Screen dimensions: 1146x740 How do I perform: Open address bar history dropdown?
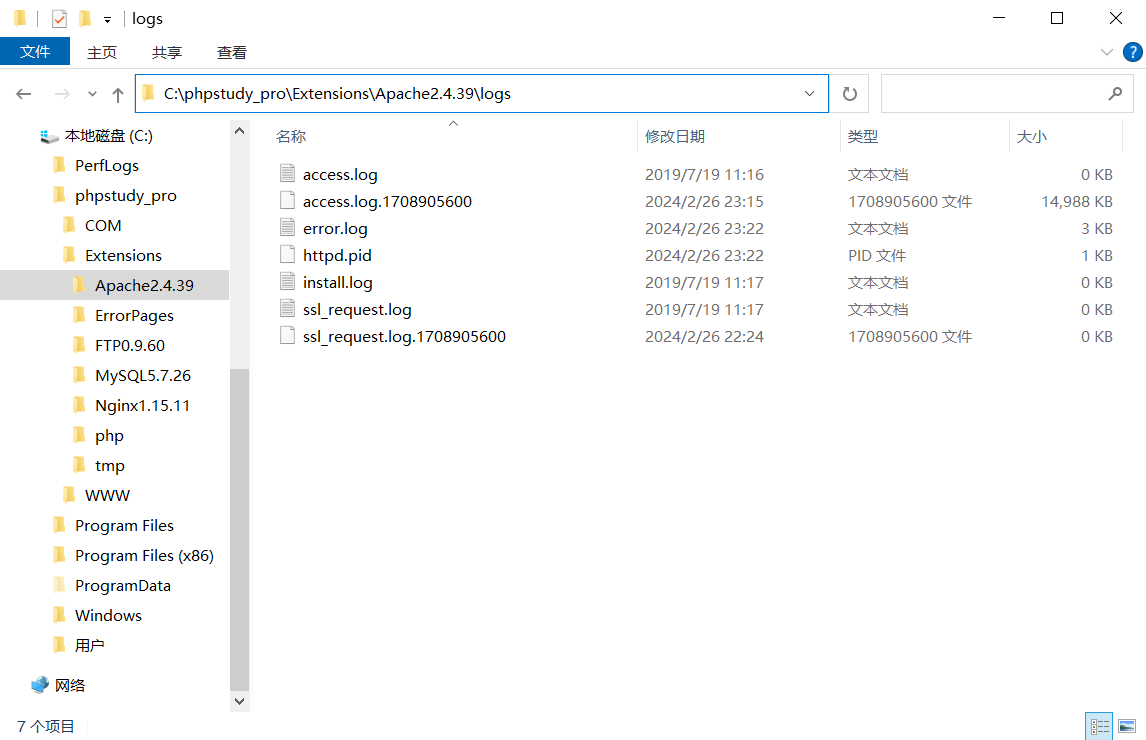810,94
